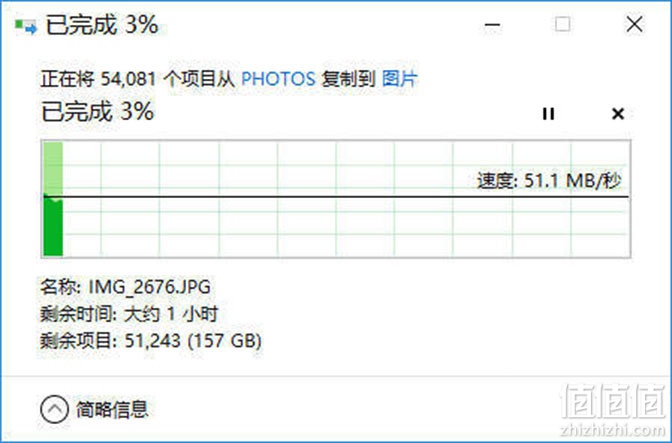Pause the file copy operation
Screen dimensions: 672x443
pos(549,114)
